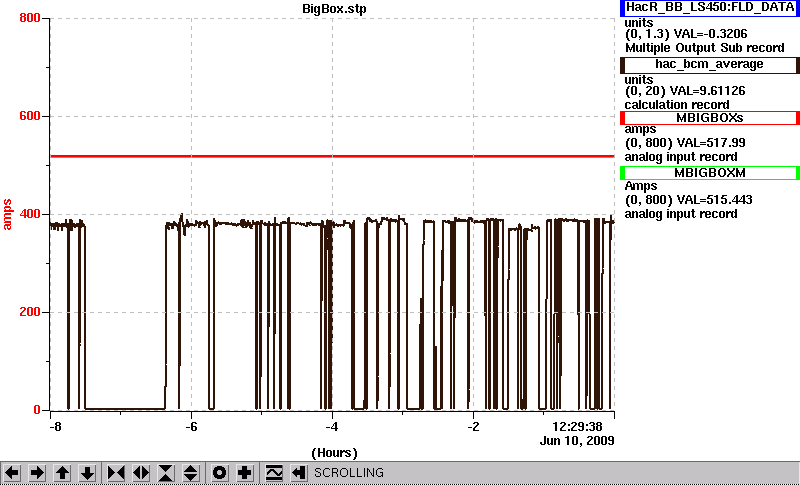The height and width of the screenshot is (485, 800).
Task: Click the BigBox.stp plot title
Action: (x=334, y=9)
